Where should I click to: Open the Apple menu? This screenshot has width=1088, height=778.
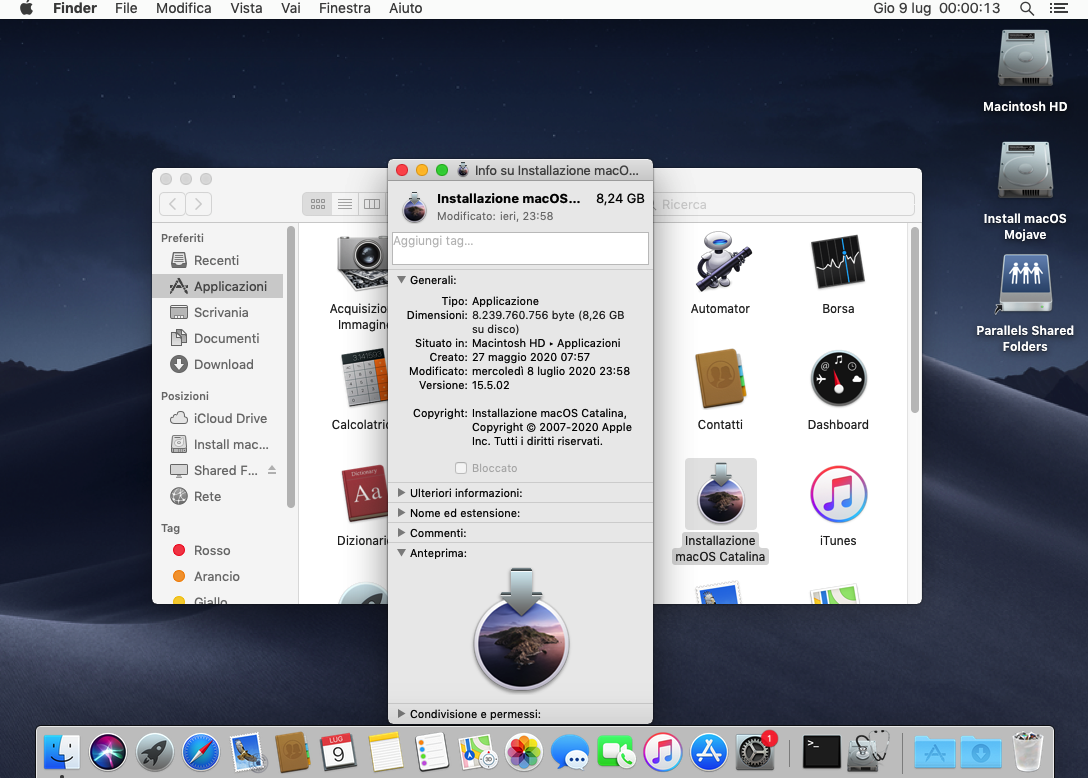[x=26, y=9]
